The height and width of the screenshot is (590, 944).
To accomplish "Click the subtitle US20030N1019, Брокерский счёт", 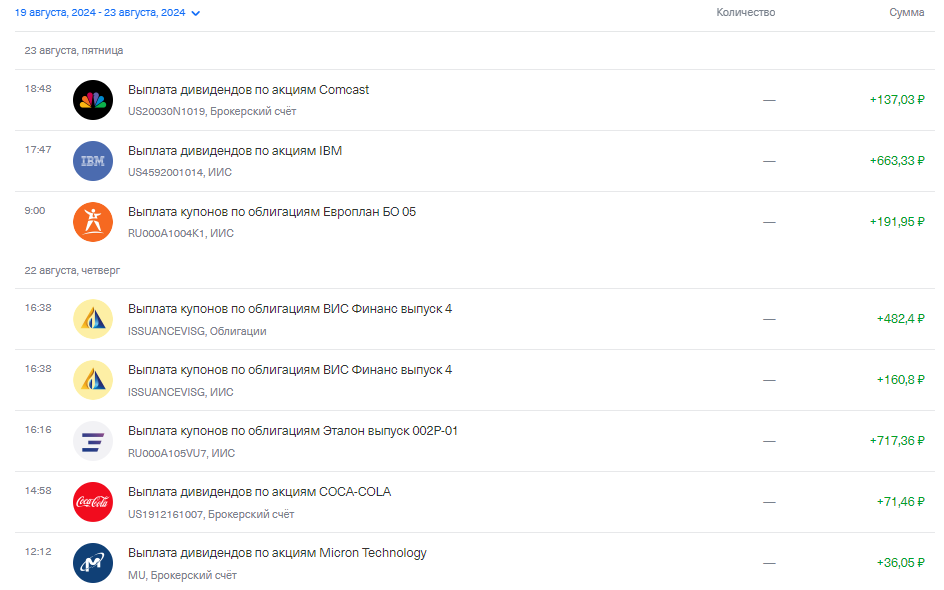I will point(212,111).
